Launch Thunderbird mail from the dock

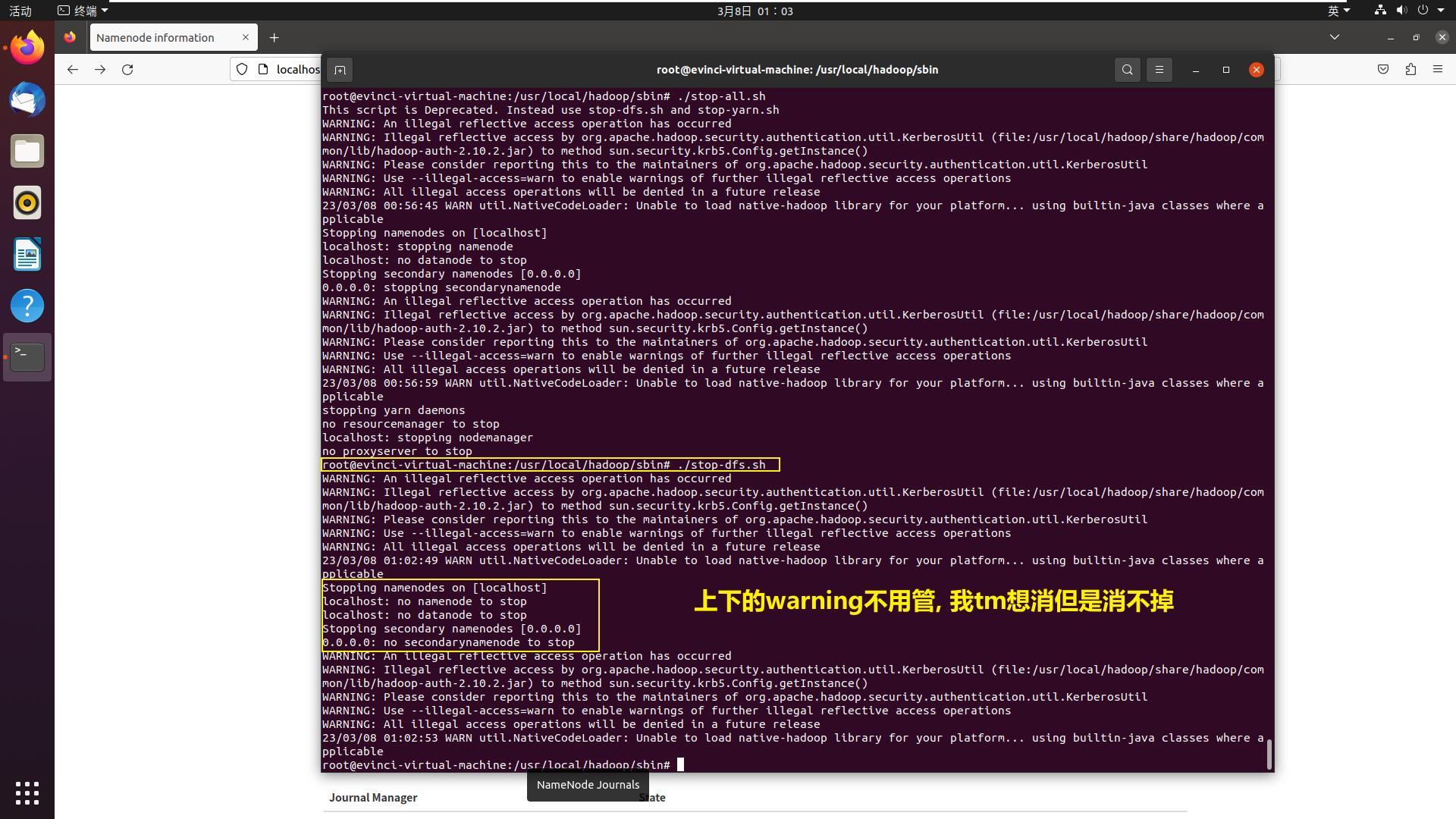click(x=27, y=99)
